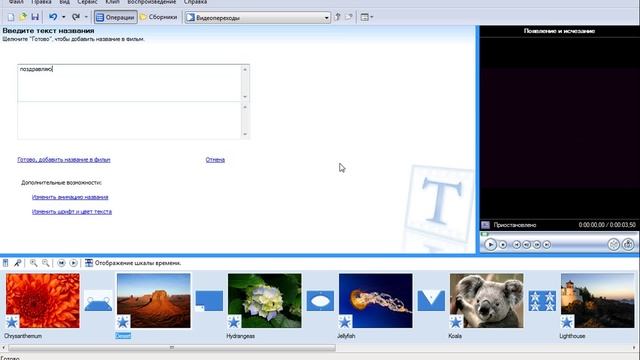
Task: Open the Сервис menu
Action: tap(87, 2)
